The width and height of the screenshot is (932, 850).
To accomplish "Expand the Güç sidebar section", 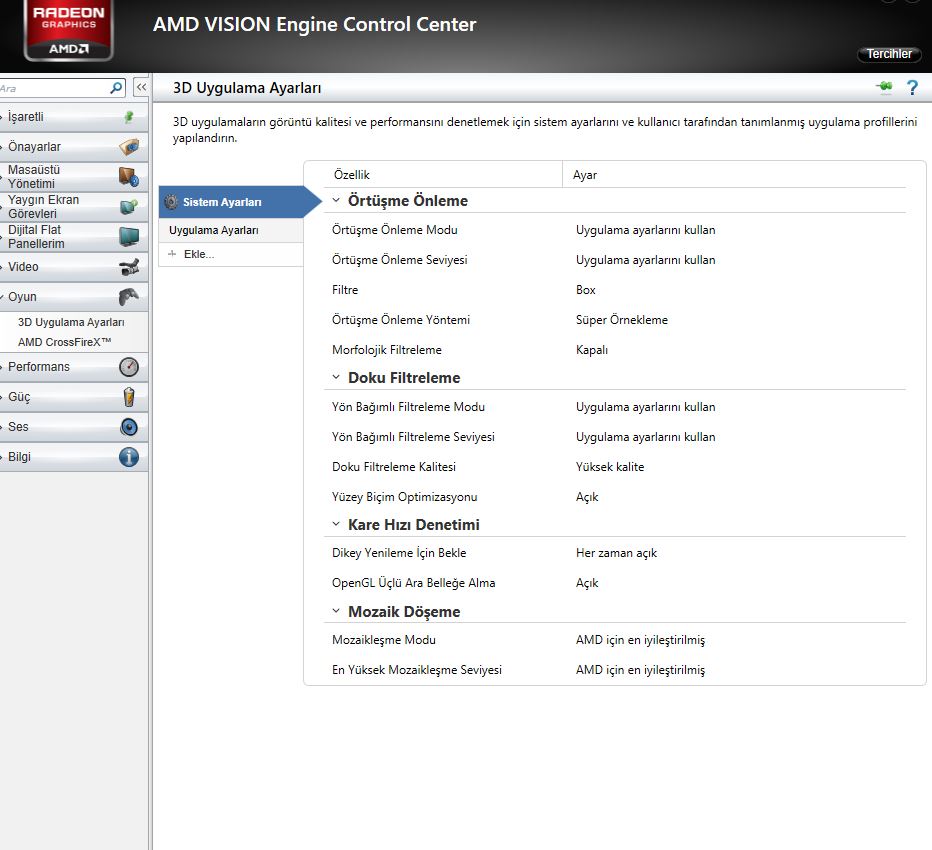I will coord(74,396).
